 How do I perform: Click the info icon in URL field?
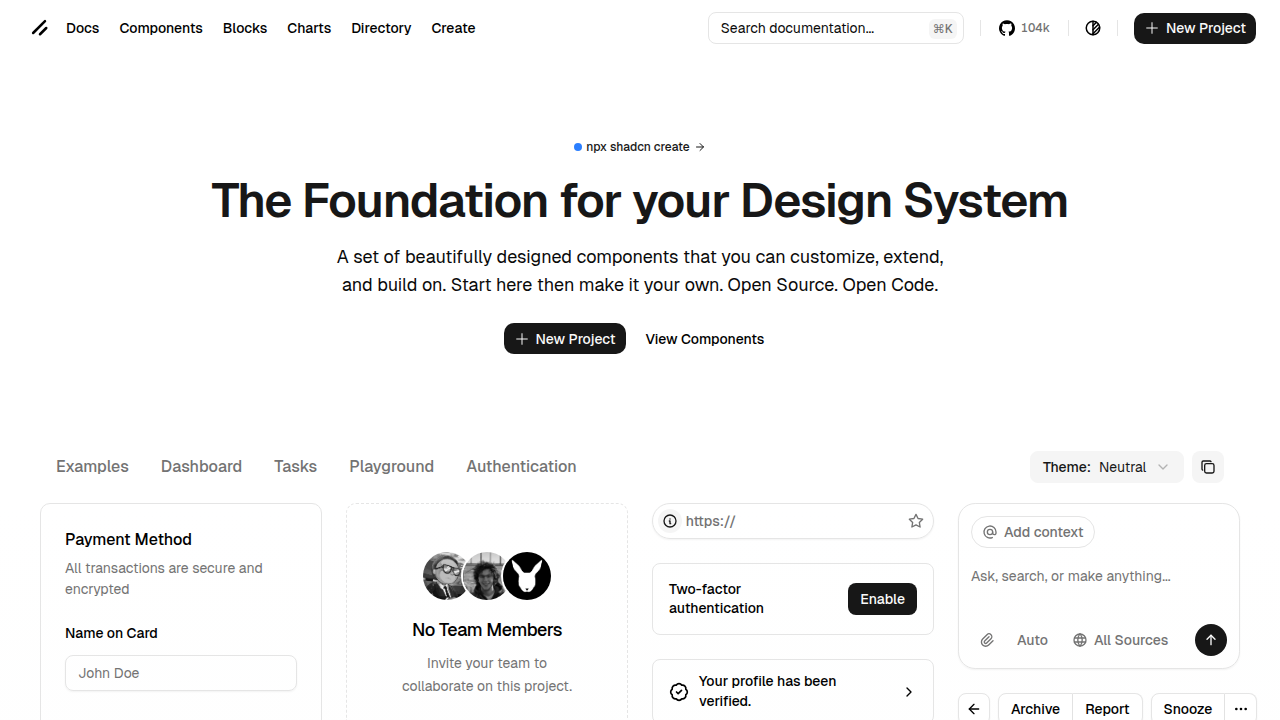[670, 521]
